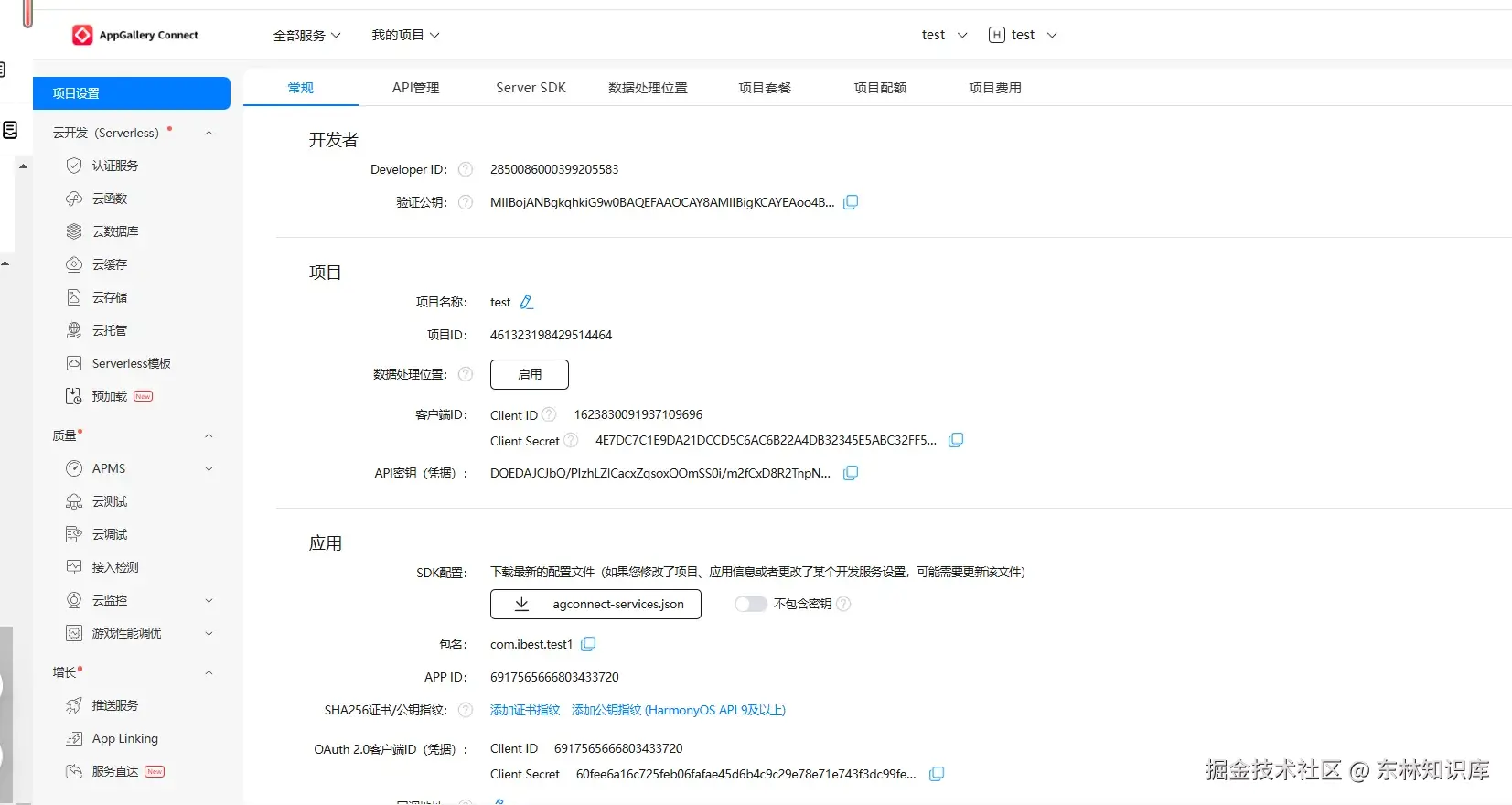Show help for project Client ID

click(x=549, y=414)
